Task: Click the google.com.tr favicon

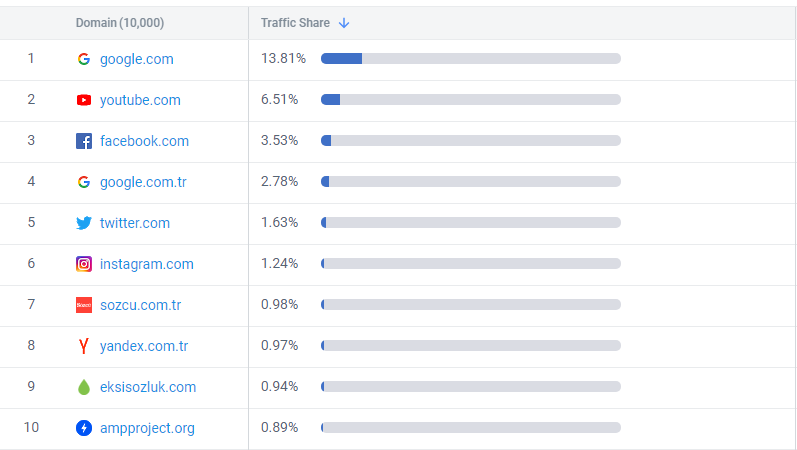Action: point(84,182)
